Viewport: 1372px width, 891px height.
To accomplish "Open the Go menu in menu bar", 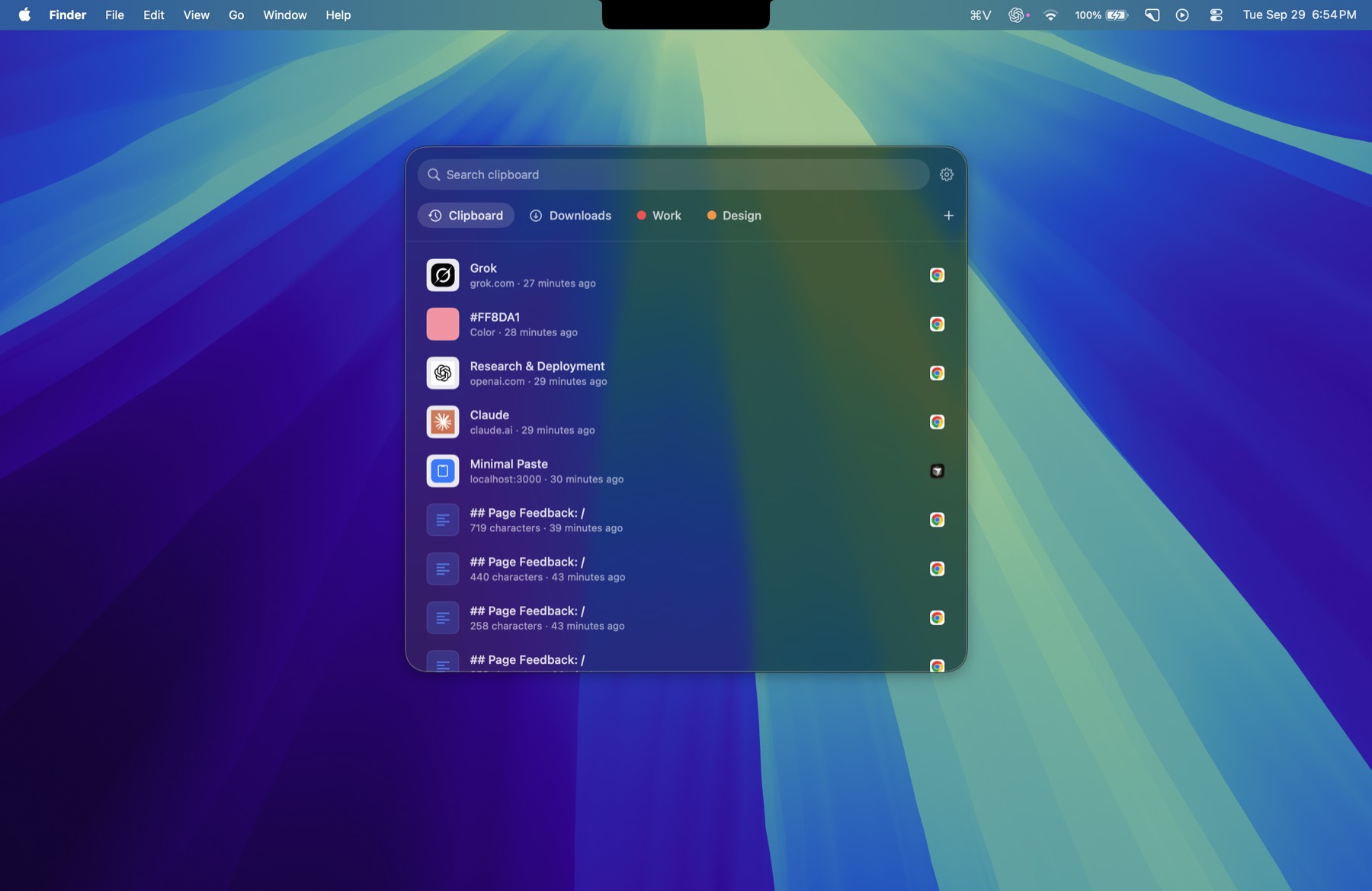I will [236, 14].
